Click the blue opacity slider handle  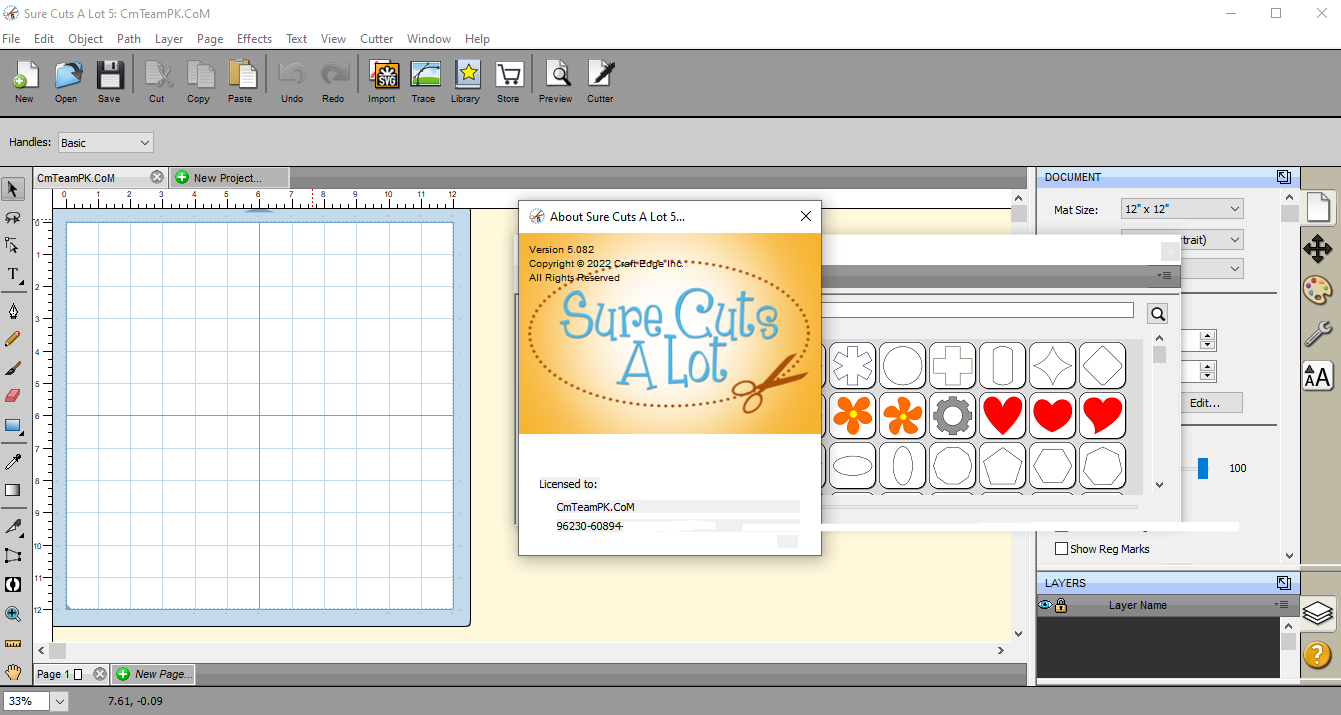tap(1203, 468)
